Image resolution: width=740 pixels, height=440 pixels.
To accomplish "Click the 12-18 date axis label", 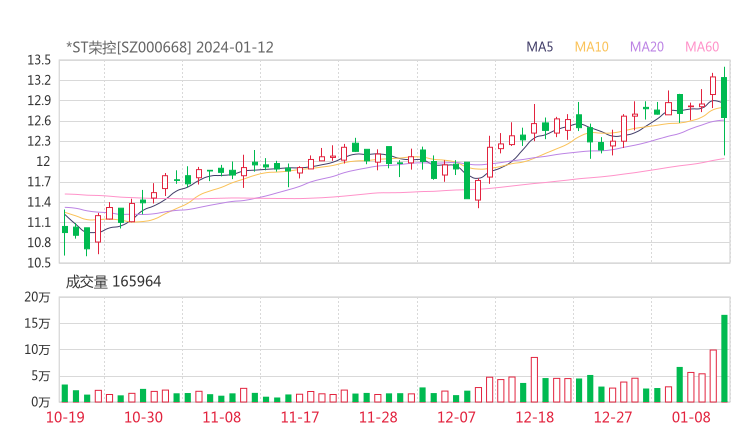I will (535, 417).
